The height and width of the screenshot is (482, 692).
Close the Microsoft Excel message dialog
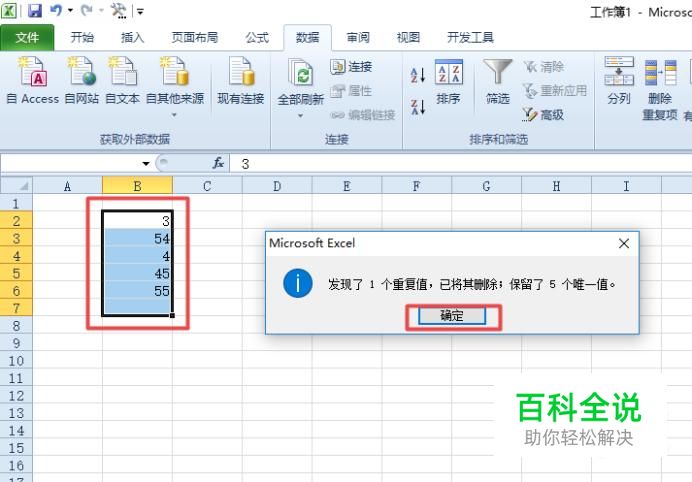click(x=624, y=243)
